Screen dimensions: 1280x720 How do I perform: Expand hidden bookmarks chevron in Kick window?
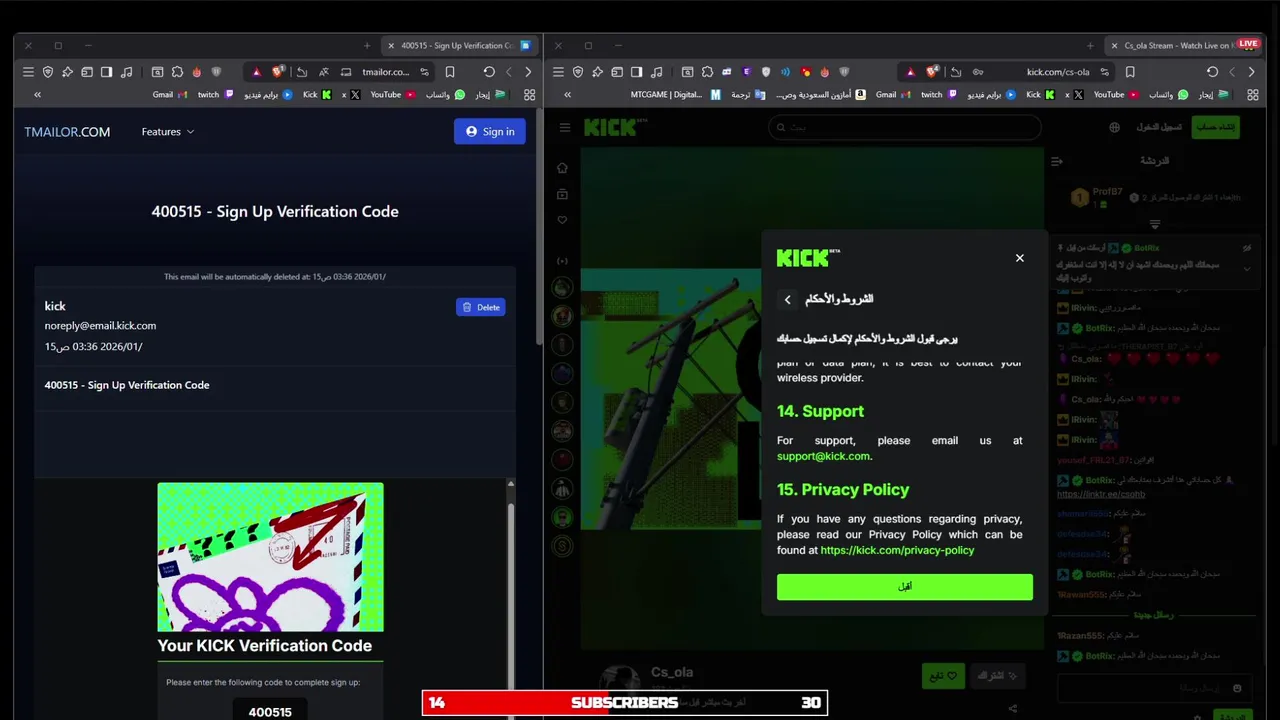pos(567,95)
